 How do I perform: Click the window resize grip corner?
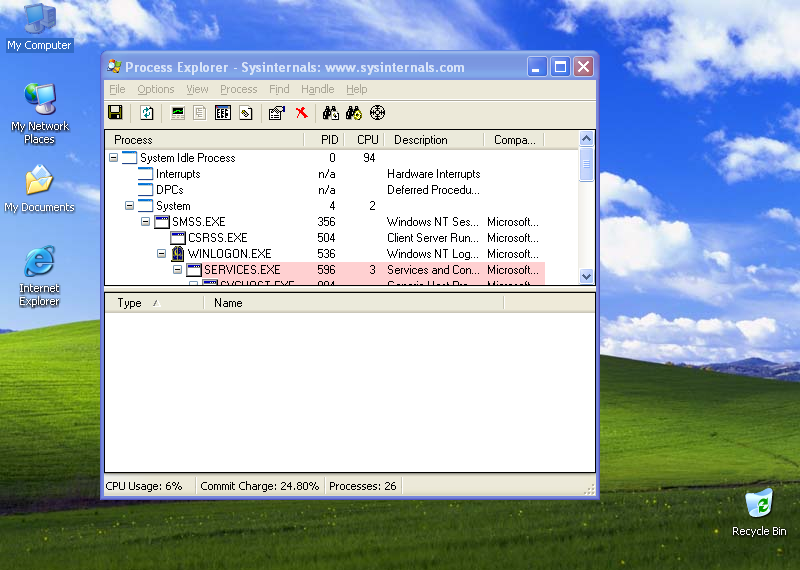coord(589,490)
